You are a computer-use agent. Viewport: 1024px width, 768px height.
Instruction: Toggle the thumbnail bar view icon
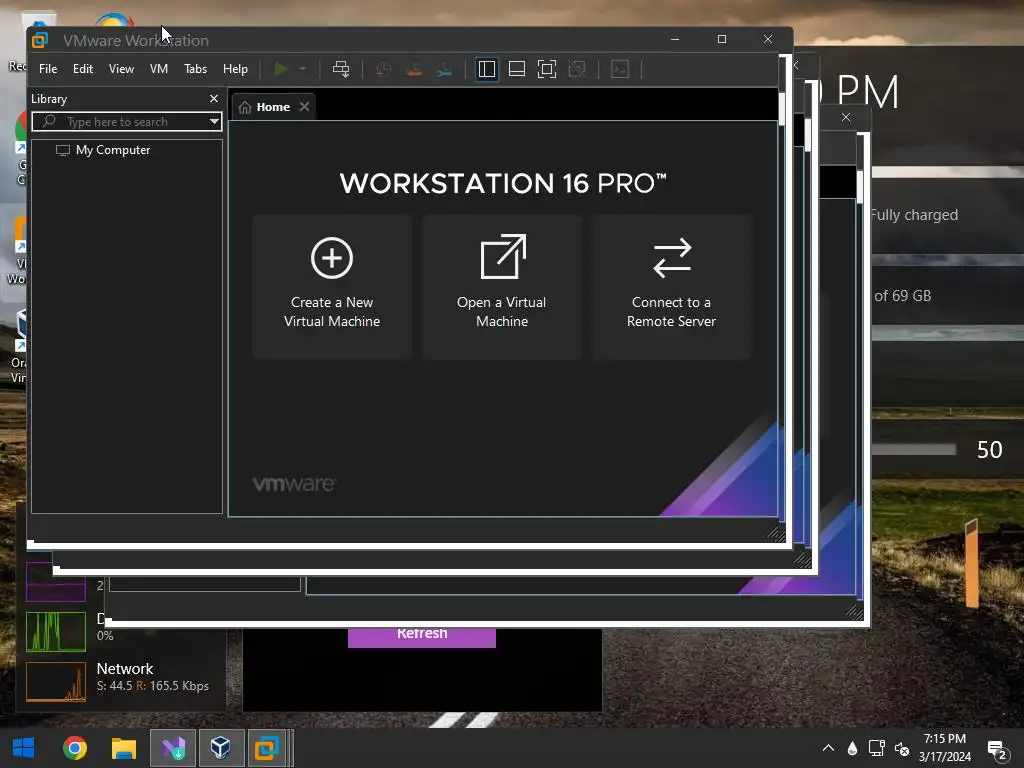pos(517,69)
